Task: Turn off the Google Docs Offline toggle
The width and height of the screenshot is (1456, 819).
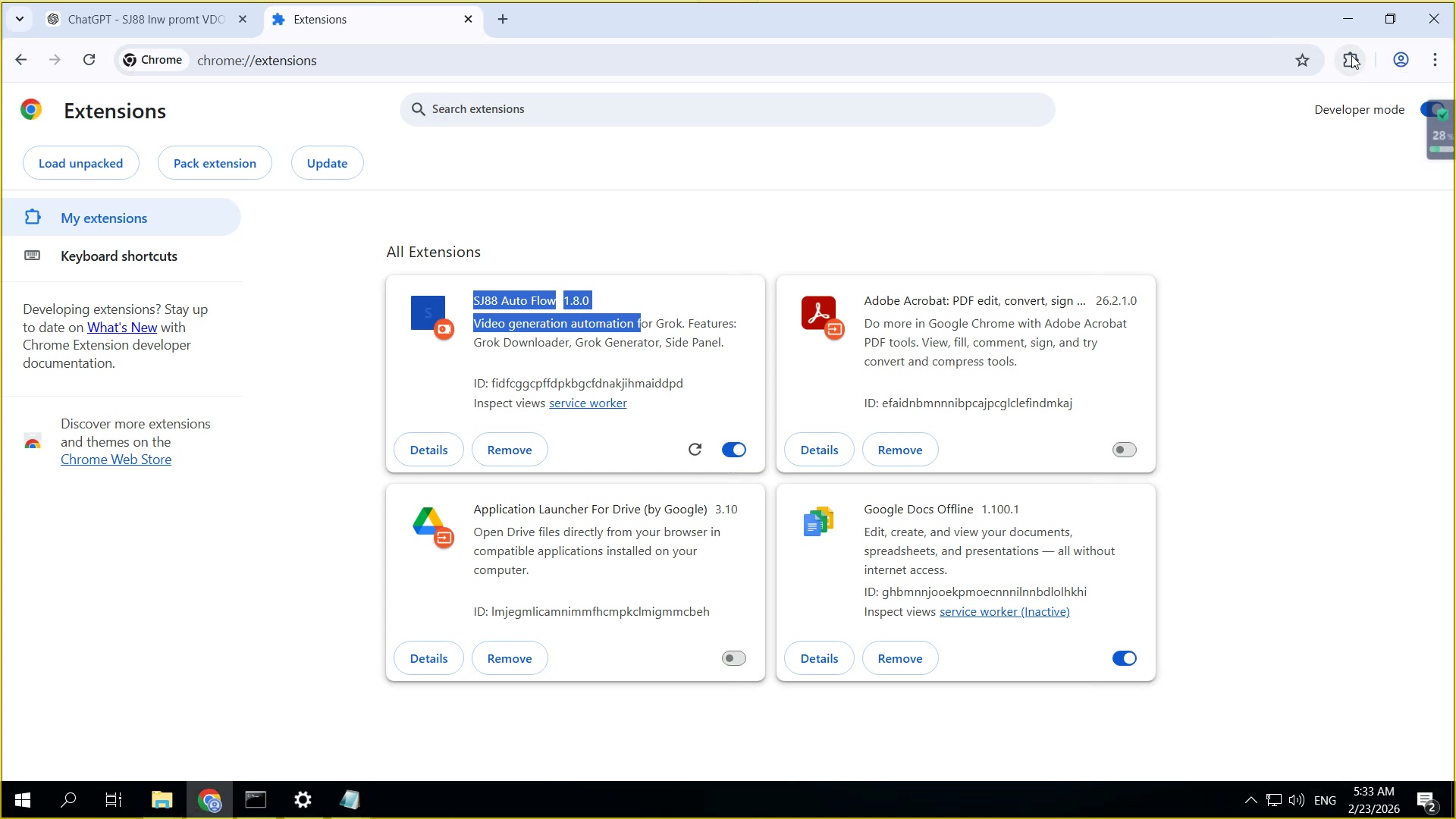Action: pos(1124,658)
